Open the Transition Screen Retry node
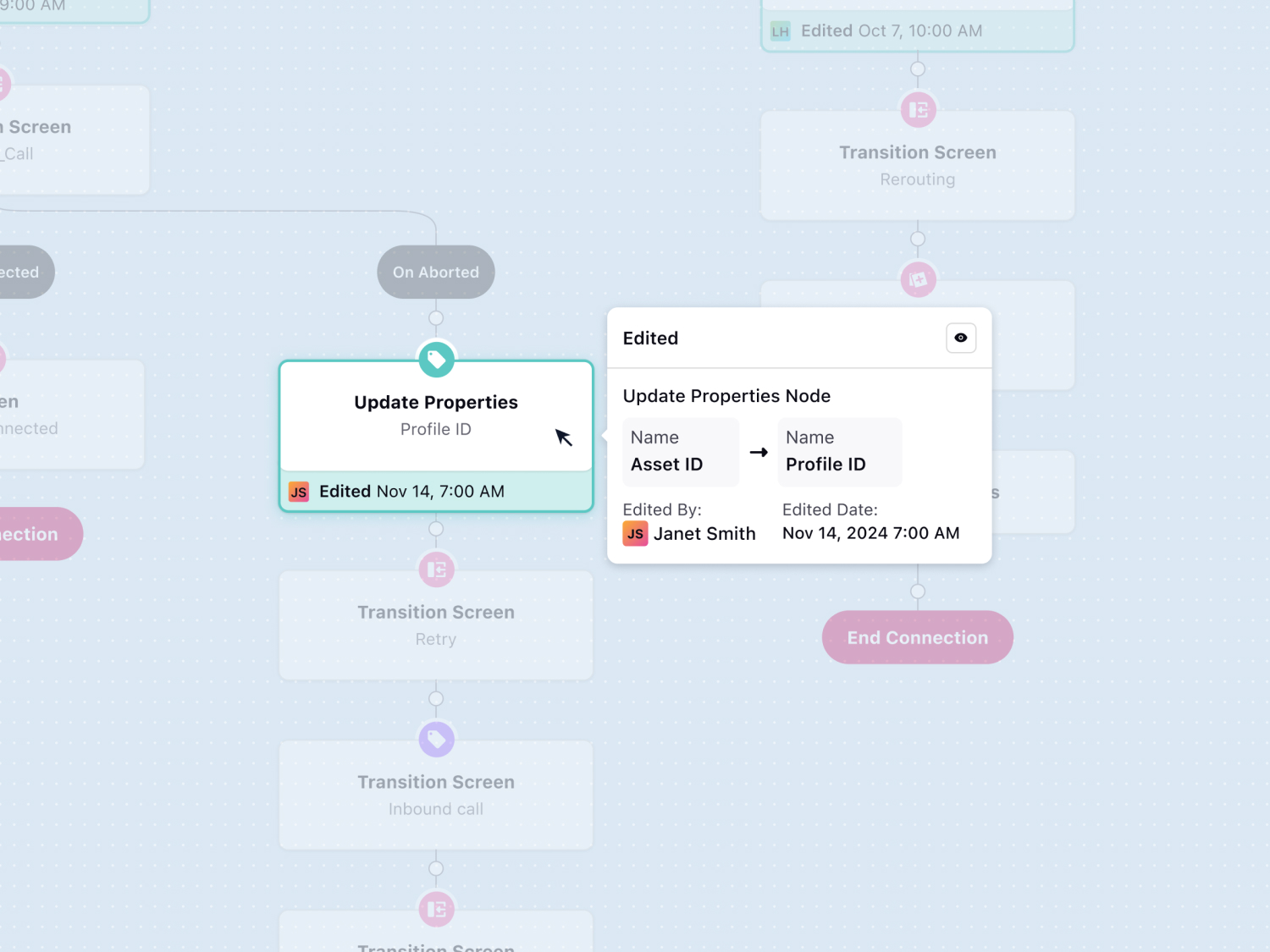 (436, 626)
